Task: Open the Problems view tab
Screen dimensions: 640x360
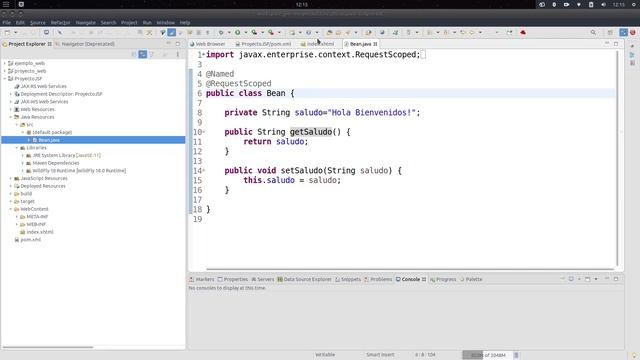Action: pyautogui.click(x=378, y=279)
